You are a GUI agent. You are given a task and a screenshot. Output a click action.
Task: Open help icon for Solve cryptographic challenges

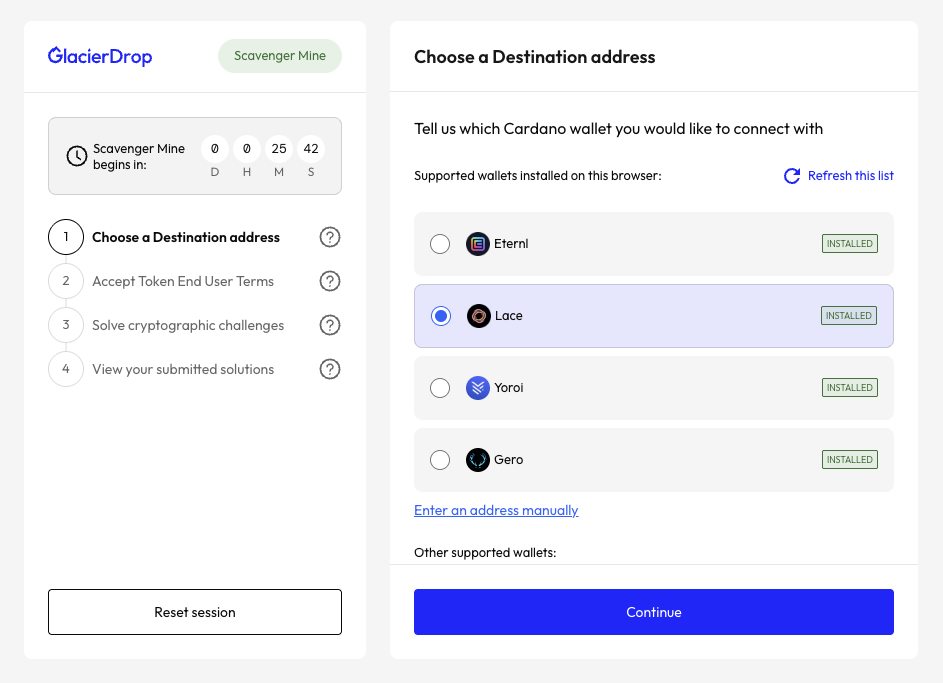click(x=330, y=325)
